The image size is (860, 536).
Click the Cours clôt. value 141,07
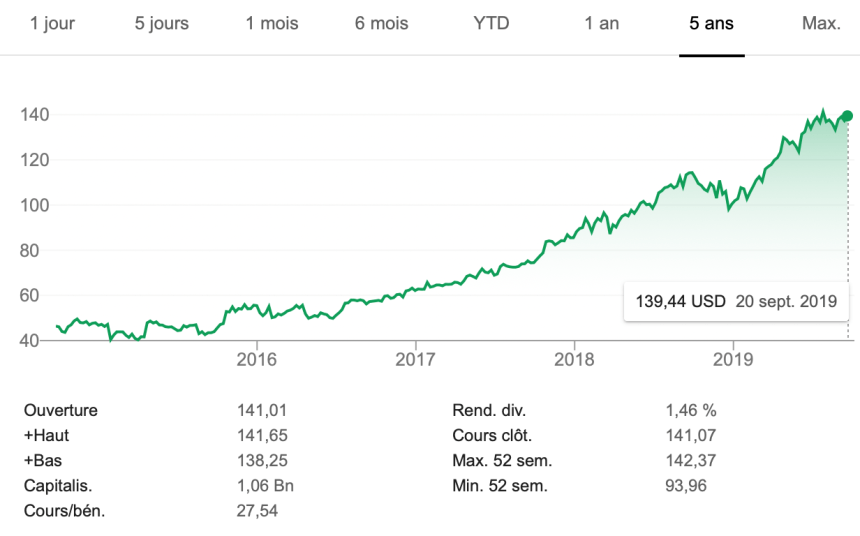click(x=691, y=435)
